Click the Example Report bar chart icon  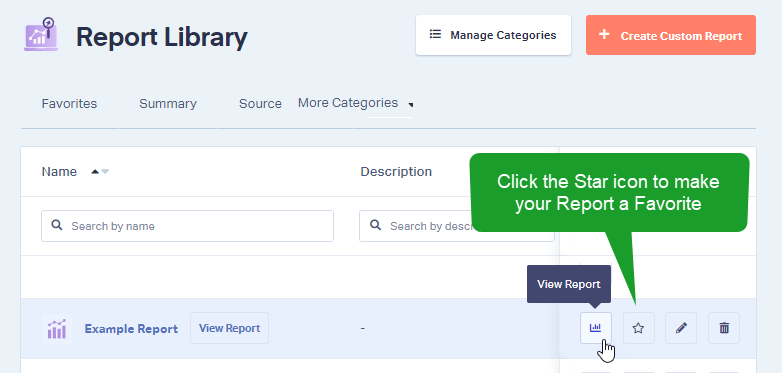pos(56,329)
